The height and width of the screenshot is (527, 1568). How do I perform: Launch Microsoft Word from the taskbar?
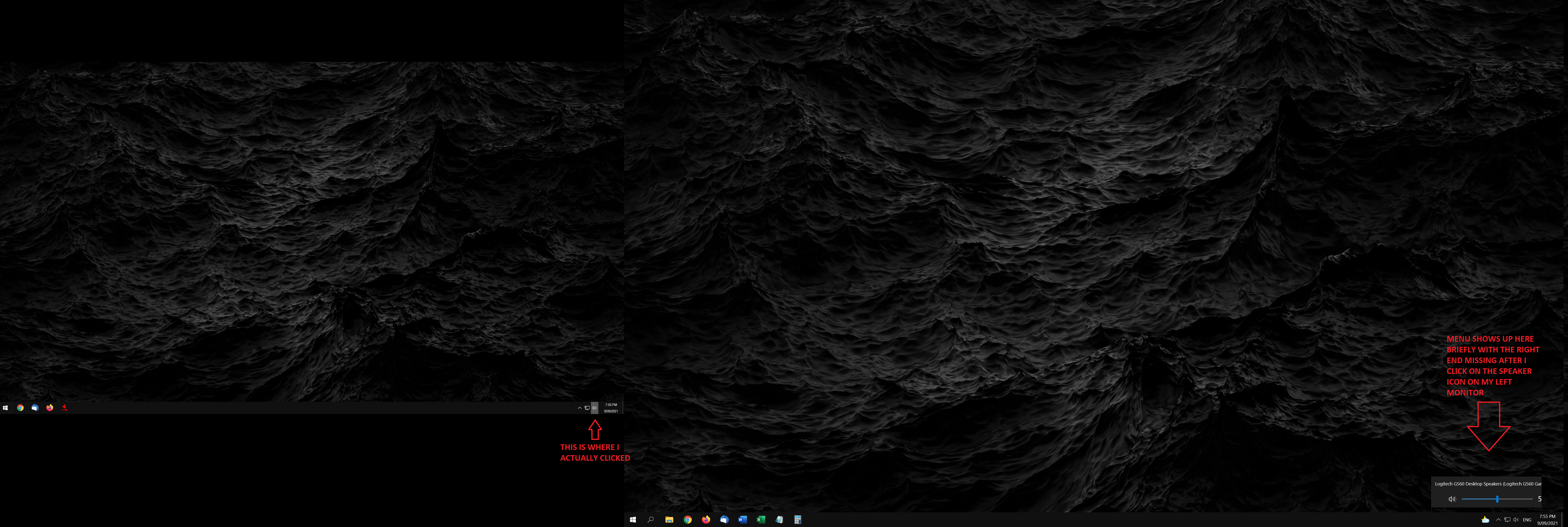(742, 520)
